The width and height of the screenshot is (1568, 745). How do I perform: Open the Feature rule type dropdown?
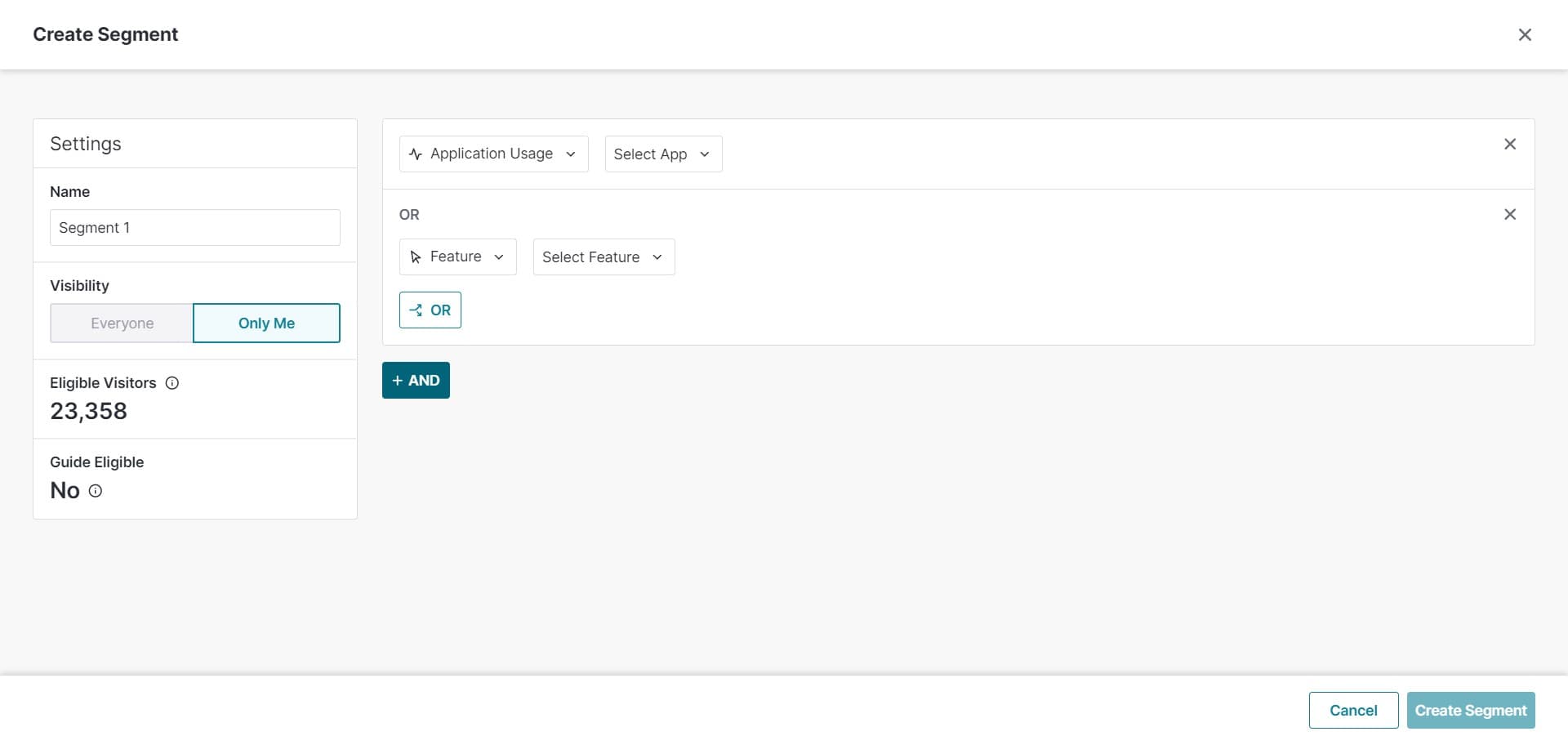pyautogui.click(x=457, y=257)
